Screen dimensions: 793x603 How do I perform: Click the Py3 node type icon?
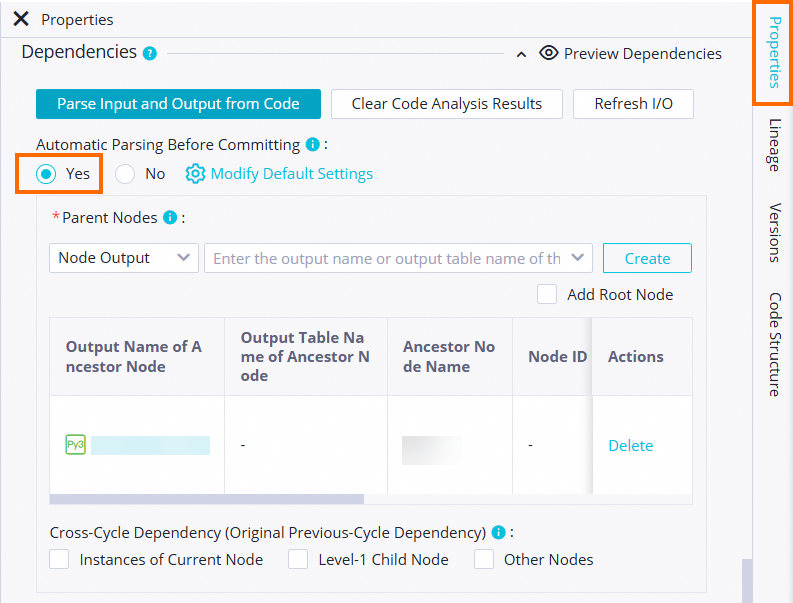(75, 445)
